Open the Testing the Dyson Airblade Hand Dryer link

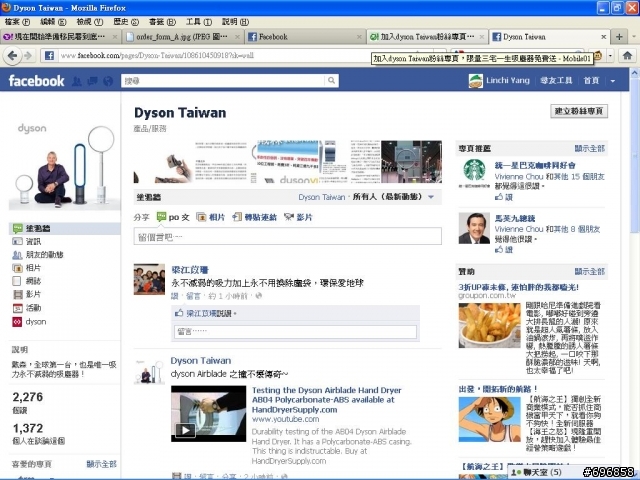pos(327,400)
